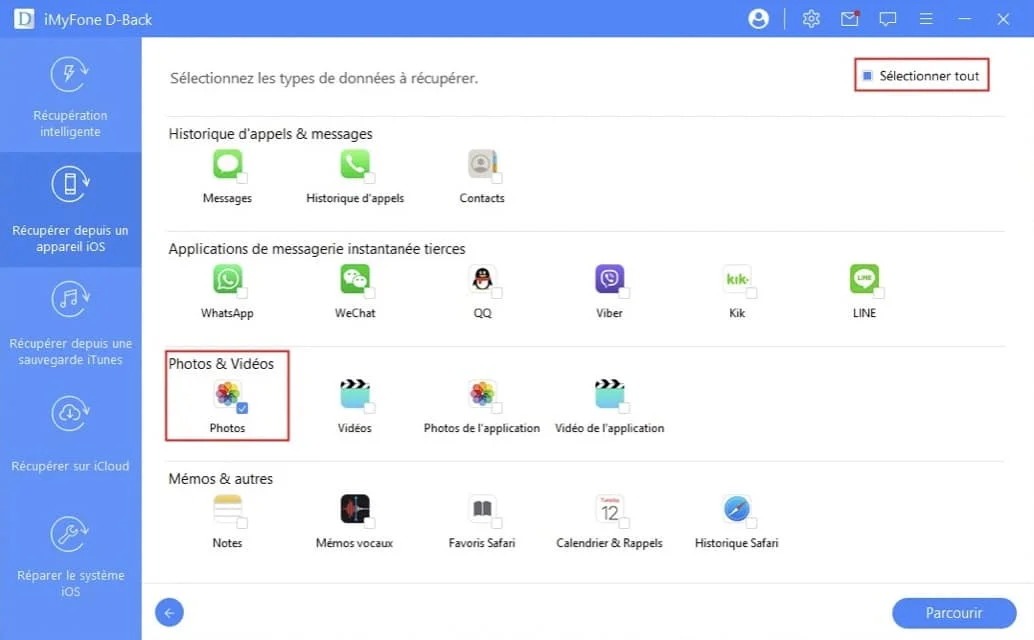Select the LINE icon
Screen dimensions: 1034x640
[x=864, y=279]
